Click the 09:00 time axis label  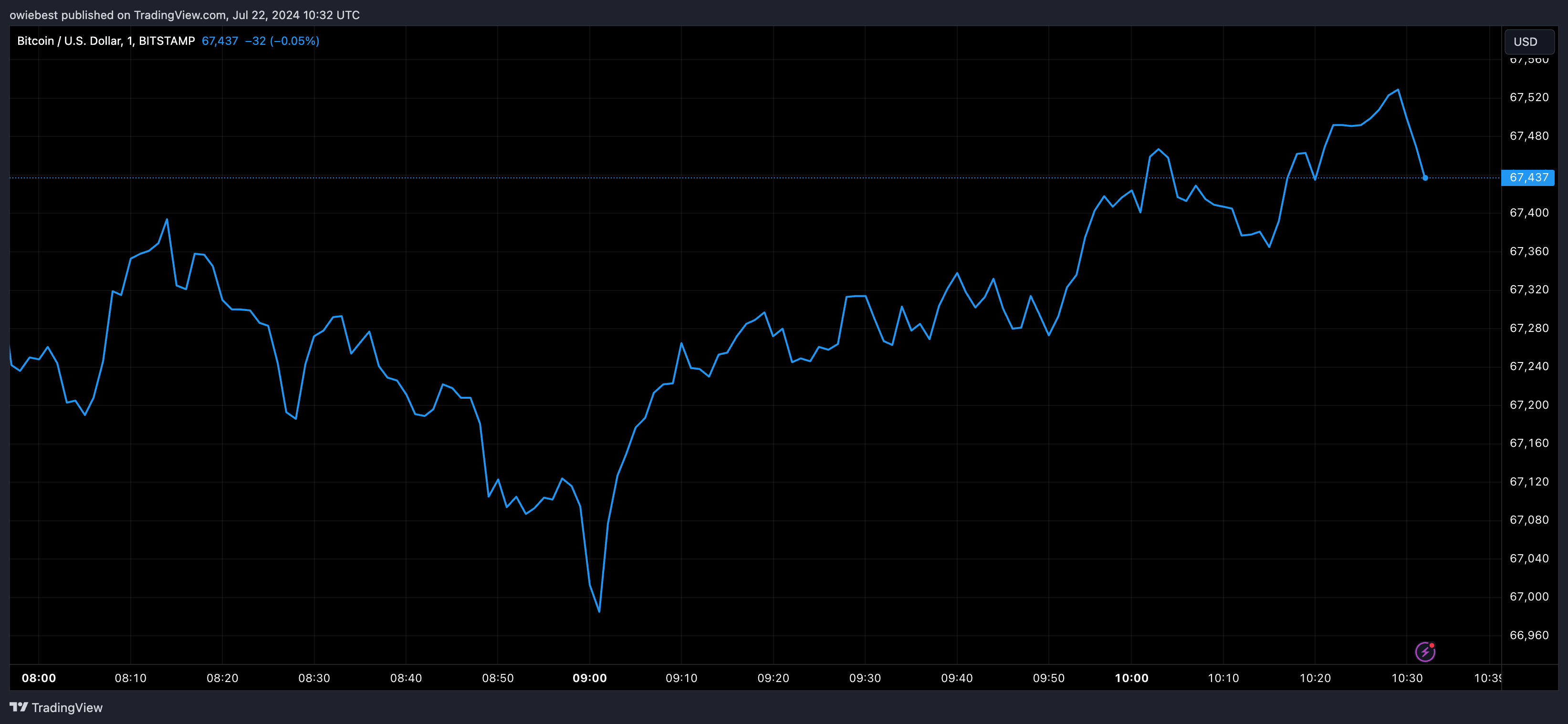pos(589,678)
